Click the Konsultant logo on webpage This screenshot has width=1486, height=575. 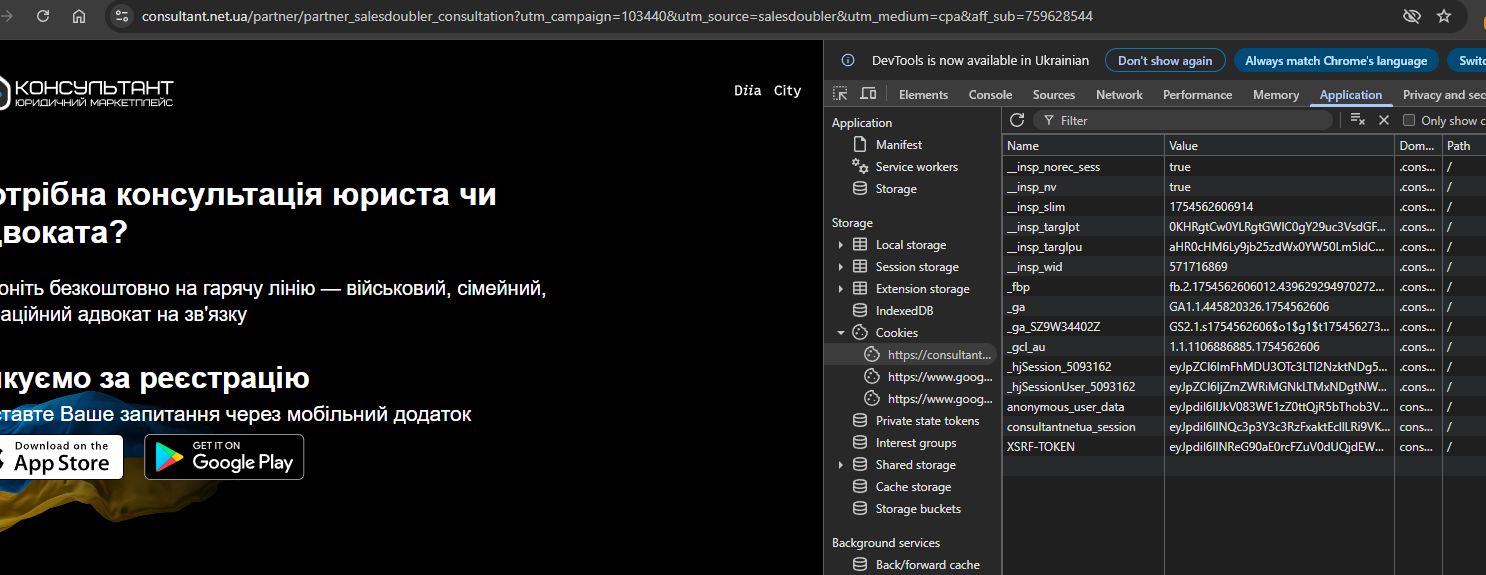coord(87,94)
